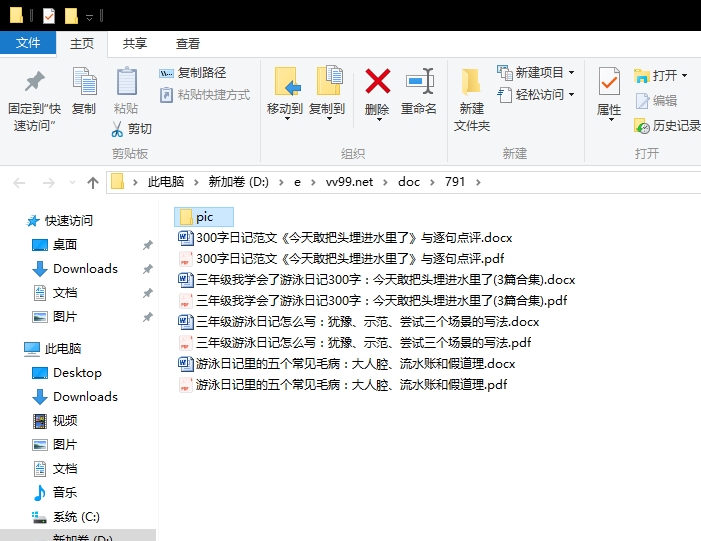Screen dimensions: 701x541
Task: Select 三年级游泳日记怎么写 .pdf file
Action: coord(355,342)
